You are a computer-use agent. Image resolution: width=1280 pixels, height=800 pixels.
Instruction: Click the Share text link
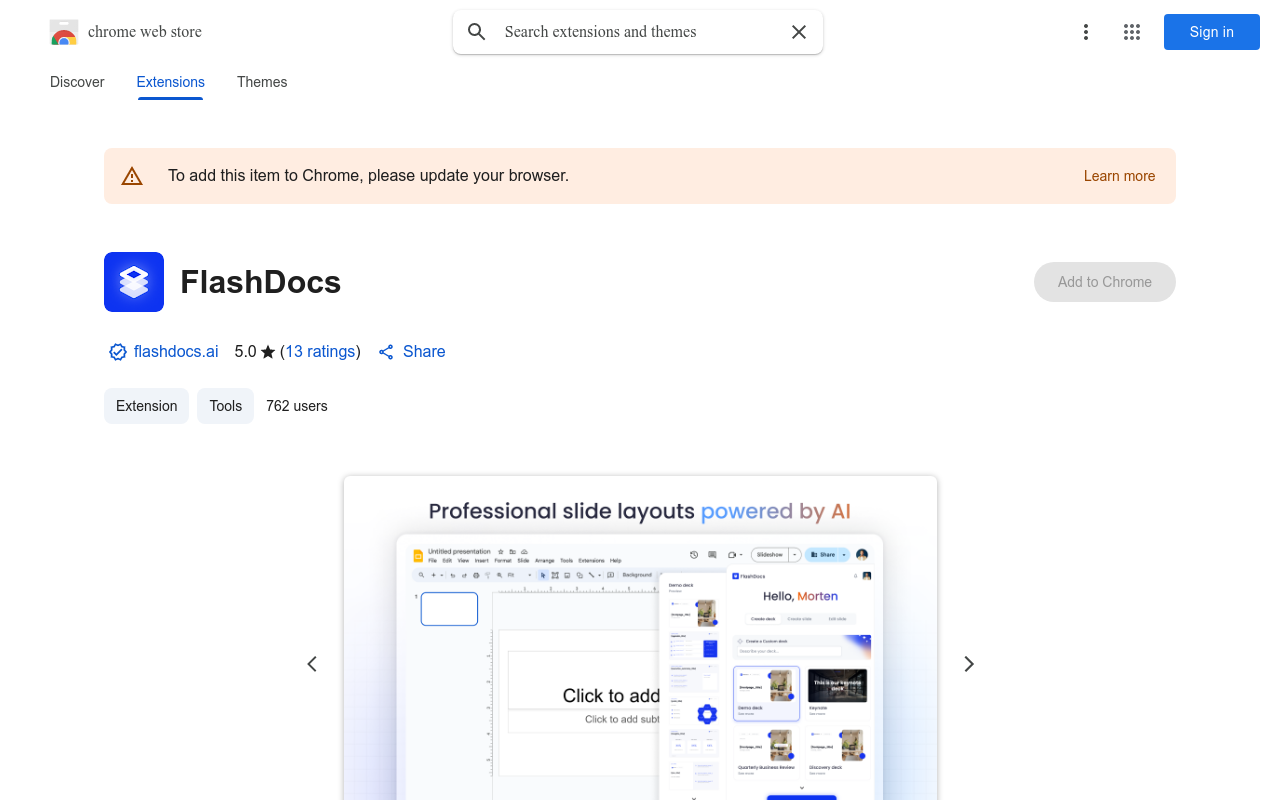pos(424,352)
